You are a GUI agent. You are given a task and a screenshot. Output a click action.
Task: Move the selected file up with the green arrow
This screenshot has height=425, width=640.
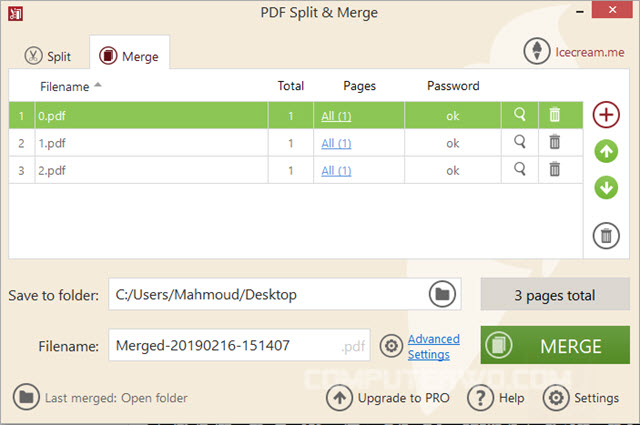[x=606, y=151]
